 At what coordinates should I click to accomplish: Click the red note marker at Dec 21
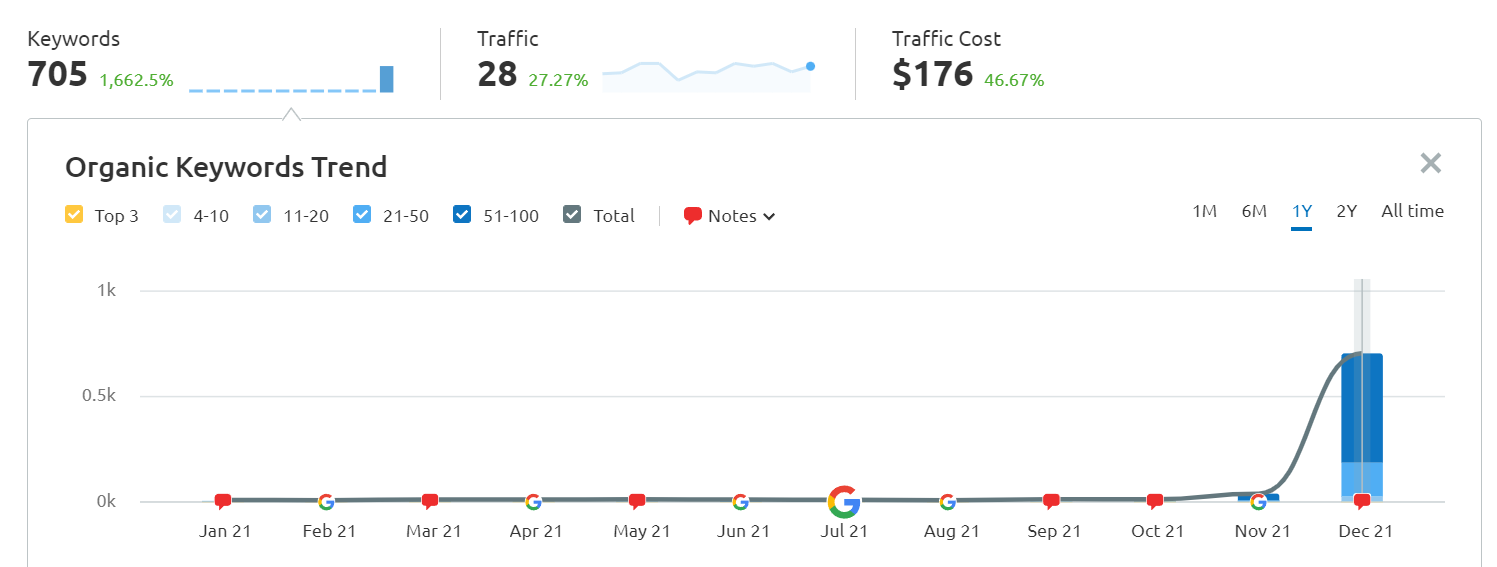coord(1361,501)
